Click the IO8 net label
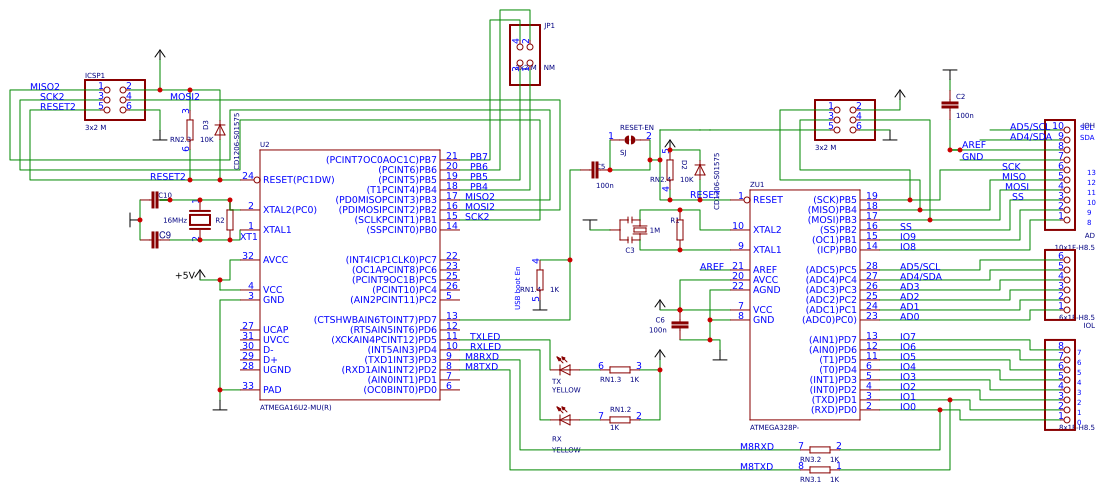This screenshot has width=1106, height=493. [x=908, y=246]
